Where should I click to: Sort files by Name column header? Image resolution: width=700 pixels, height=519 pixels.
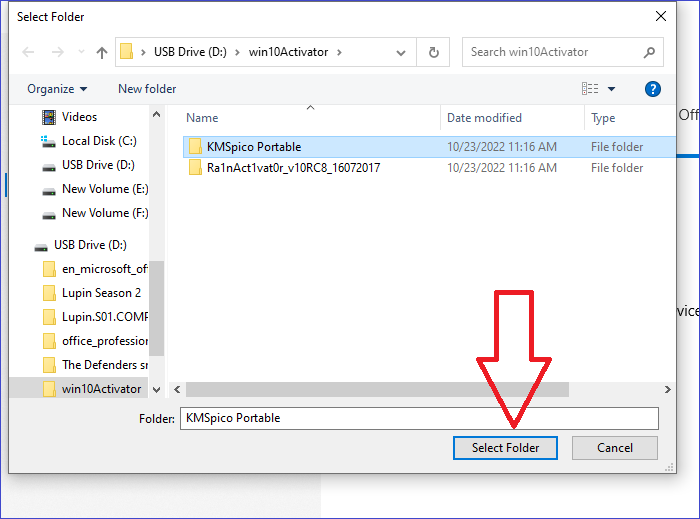point(202,118)
